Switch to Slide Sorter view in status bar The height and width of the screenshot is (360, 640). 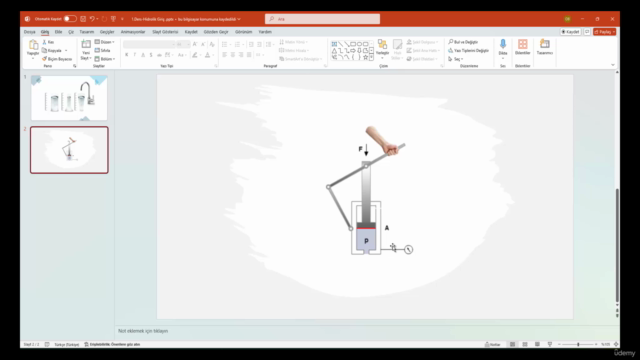(525, 344)
